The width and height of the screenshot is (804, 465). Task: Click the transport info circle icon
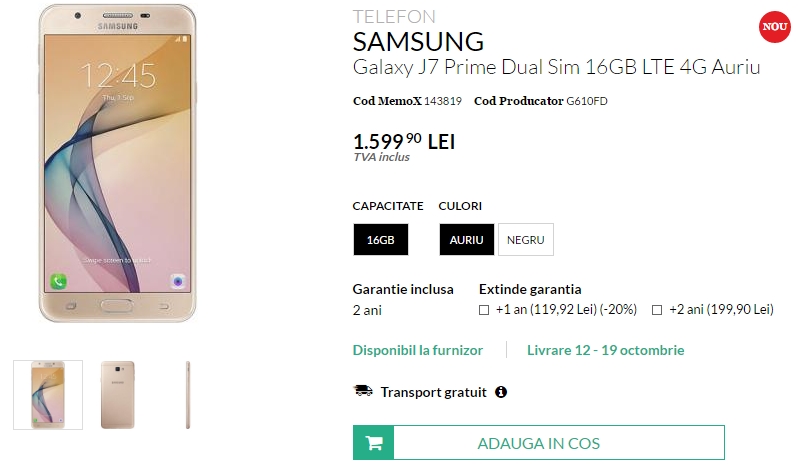point(501,392)
